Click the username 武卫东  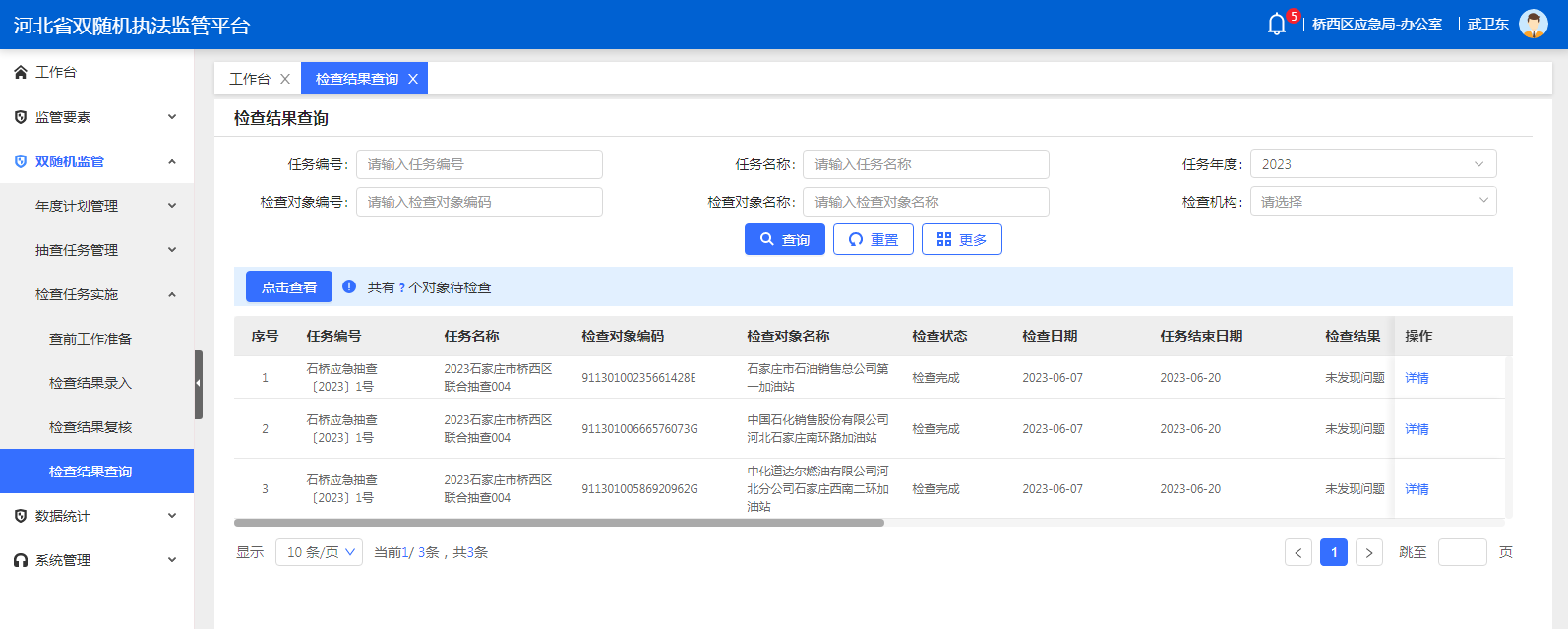pos(1488,24)
